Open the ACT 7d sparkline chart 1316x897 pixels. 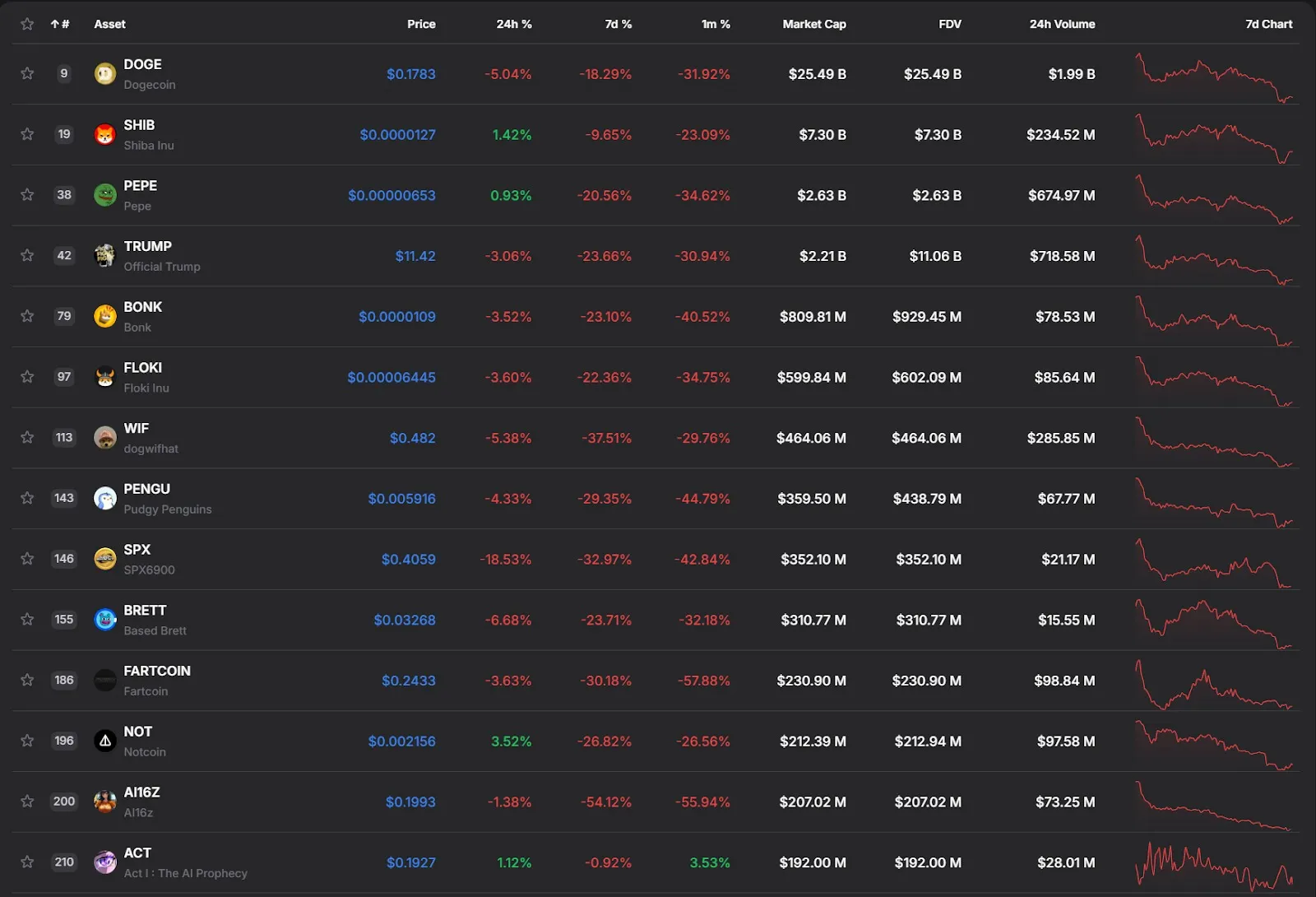click(x=1214, y=862)
